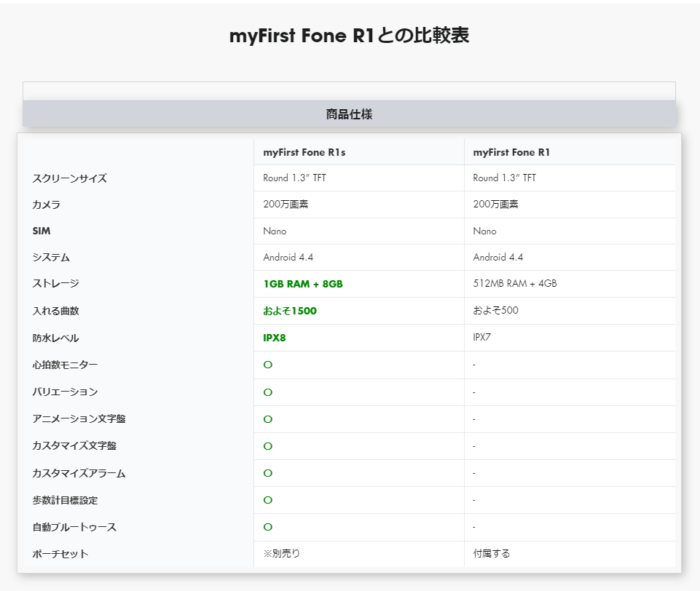Viewport: 700px width, 591px height.
Task: Click the スクリーンサイズ row label
Action: pyautogui.click(x=70, y=179)
